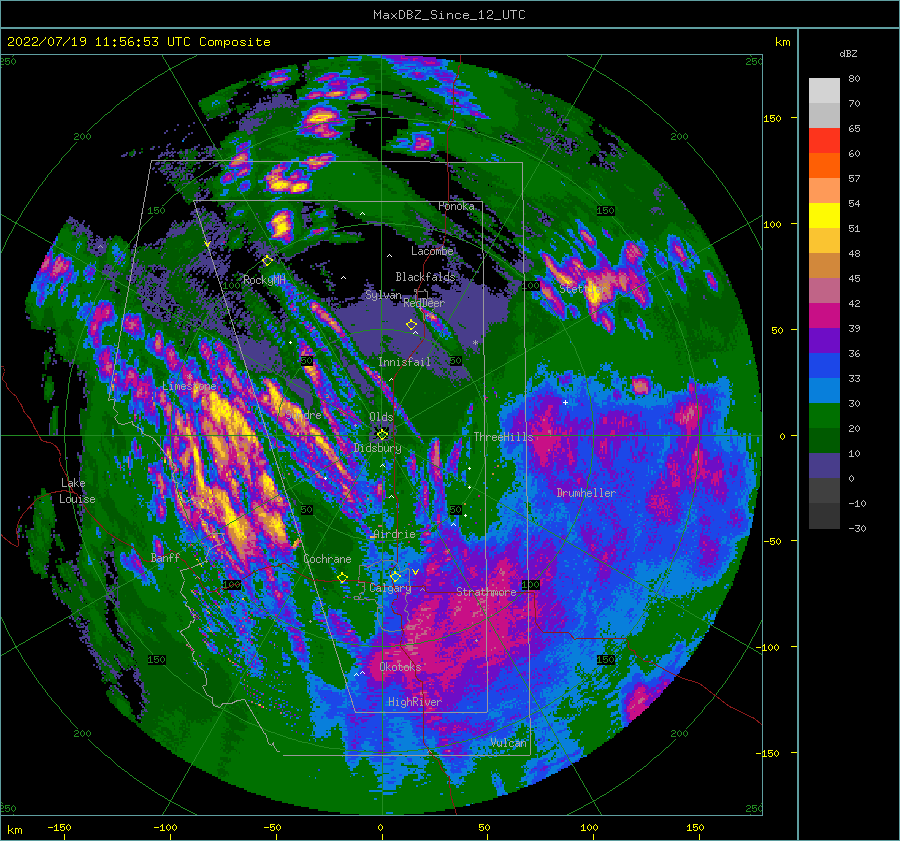
Task: Click the Olds label
Action: (381, 417)
